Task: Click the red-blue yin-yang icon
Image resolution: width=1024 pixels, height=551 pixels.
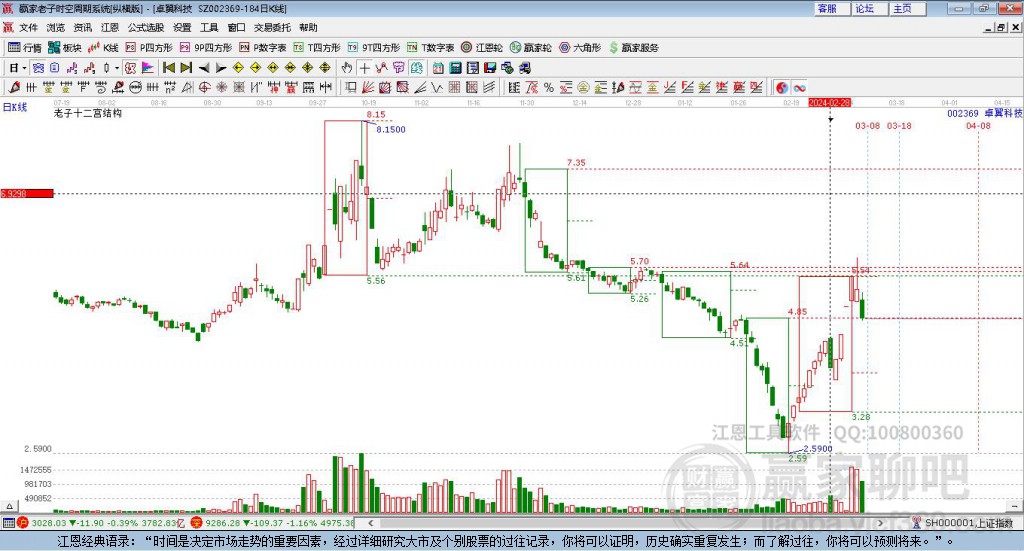Action: point(782,87)
